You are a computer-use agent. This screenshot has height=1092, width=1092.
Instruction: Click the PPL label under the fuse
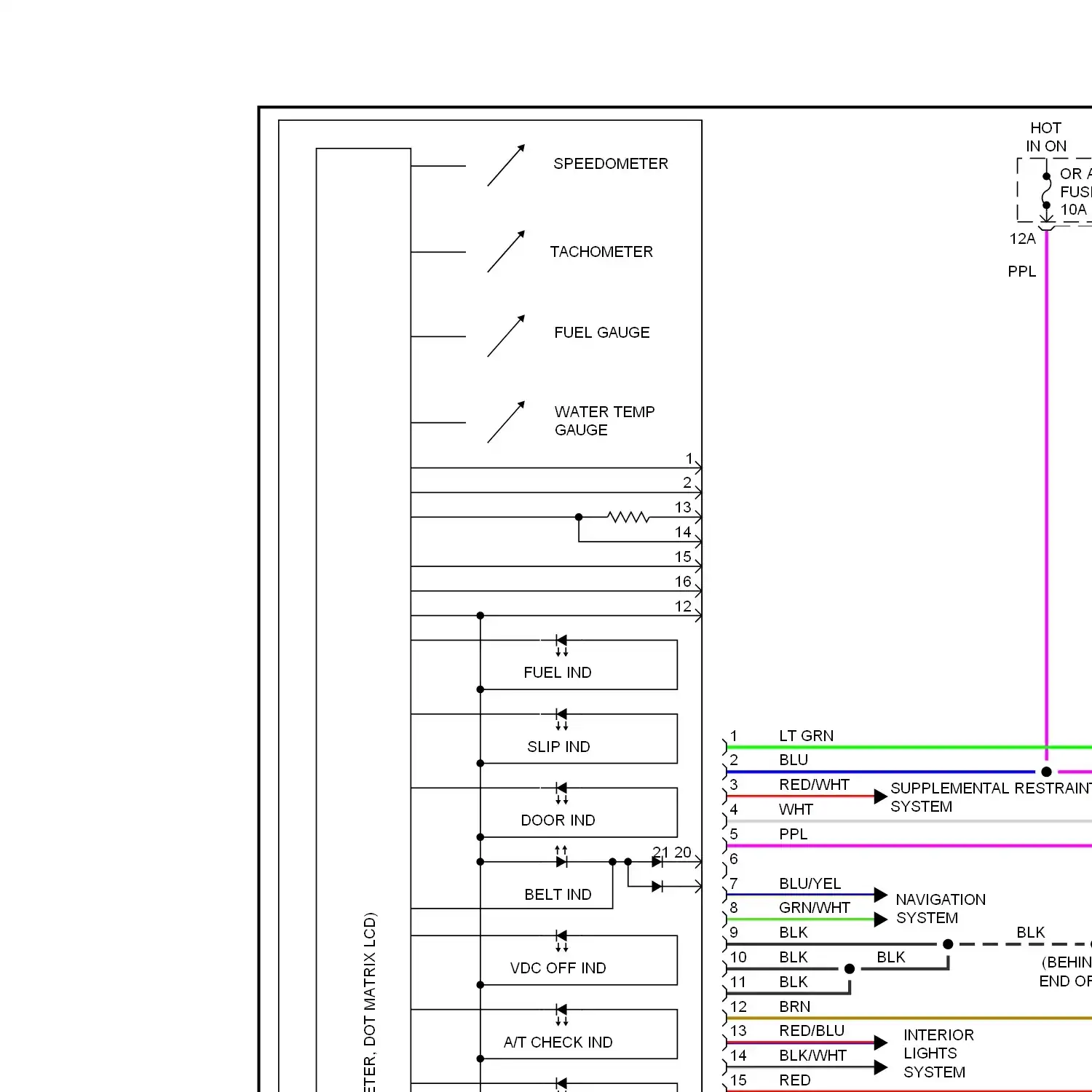coord(1021,272)
